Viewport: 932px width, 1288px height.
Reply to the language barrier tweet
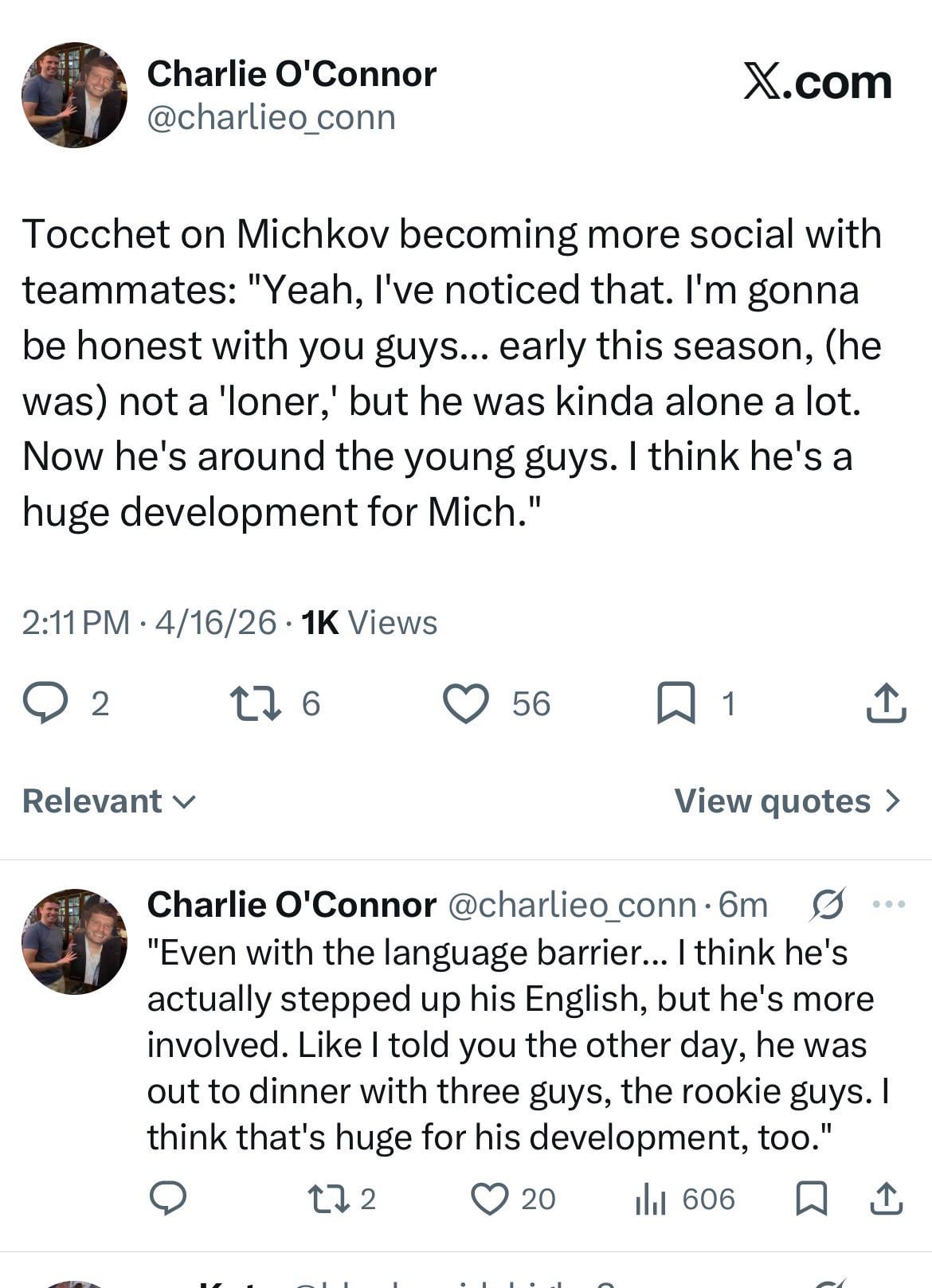coord(168,1198)
